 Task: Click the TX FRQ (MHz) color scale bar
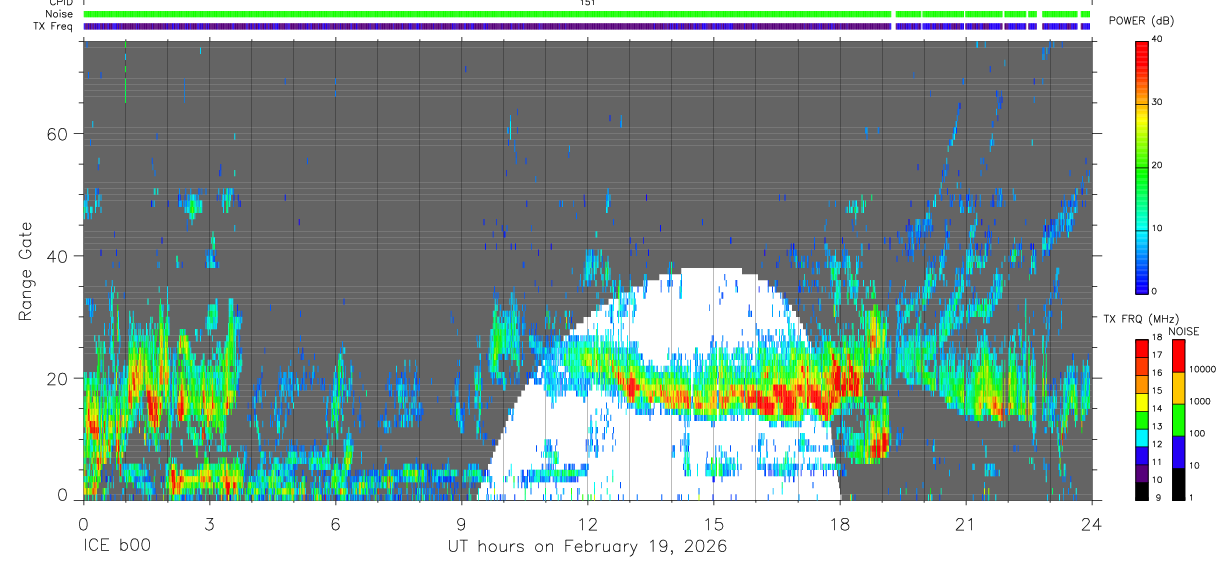[x=1142, y=420]
